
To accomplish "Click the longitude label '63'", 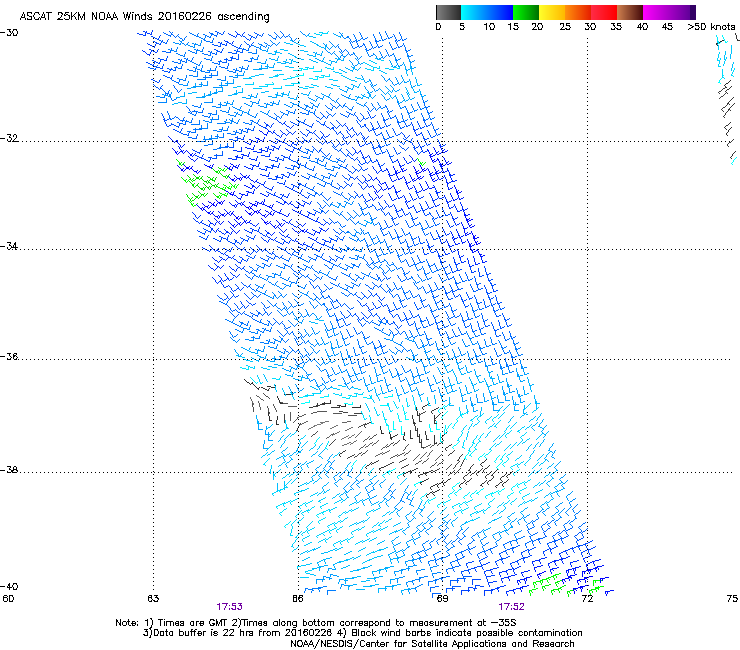I will [x=153, y=599].
